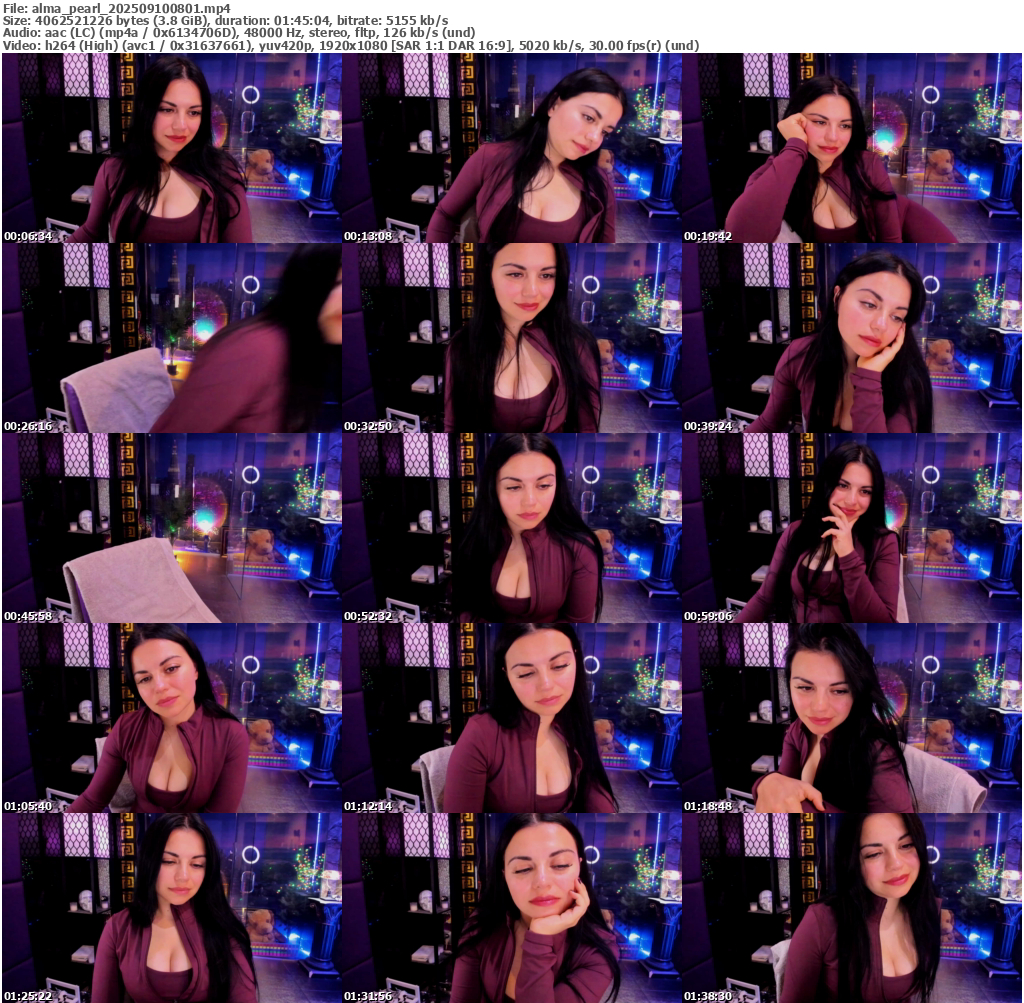The height and width of the screenshot is (1003, 1024).
Task: Pick the frame stamped 00:52:32
Action: pos(512,528)
